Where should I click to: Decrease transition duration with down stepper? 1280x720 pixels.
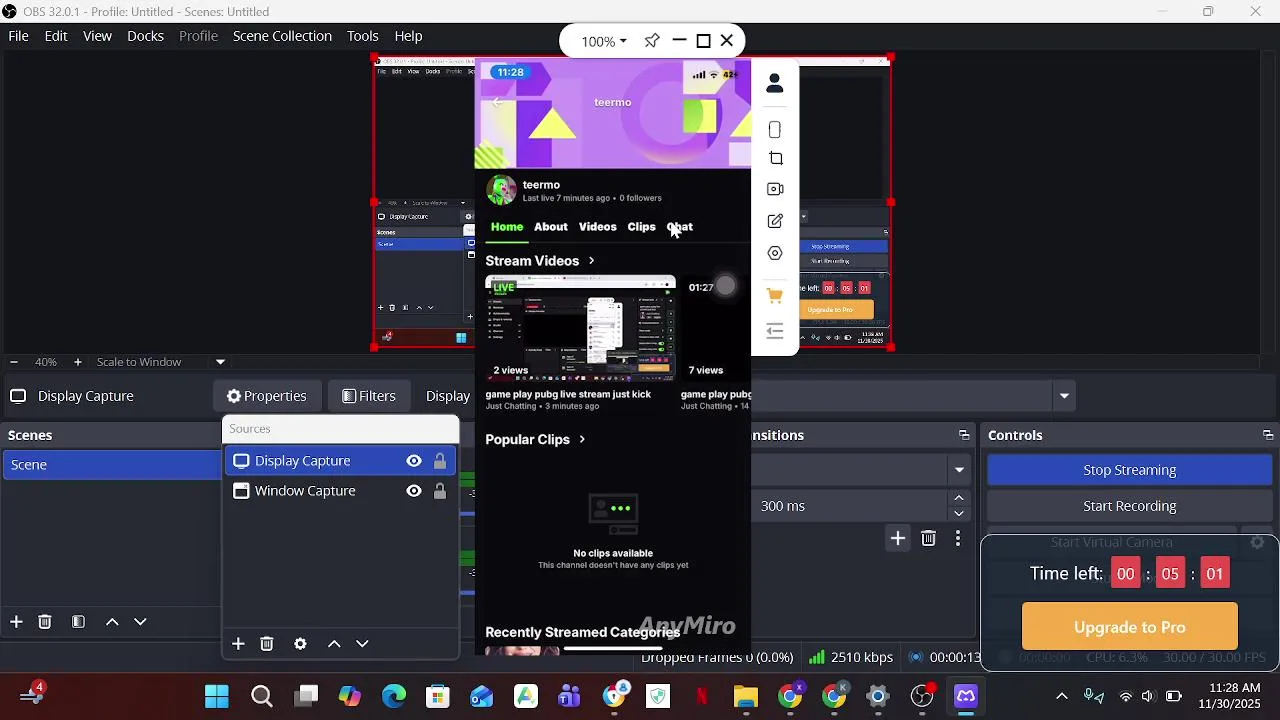959,514
